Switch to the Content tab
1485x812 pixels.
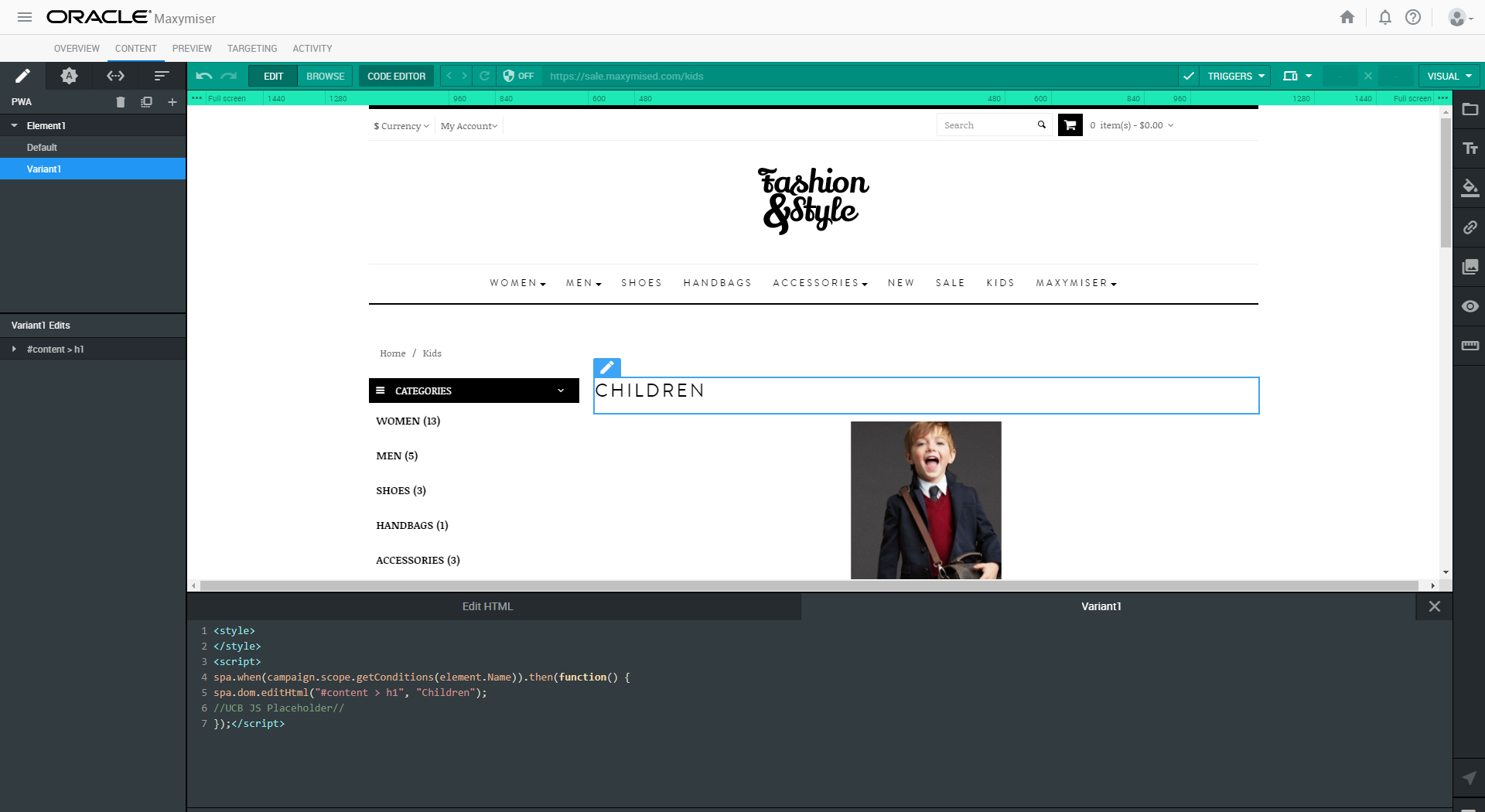(136, 48)
